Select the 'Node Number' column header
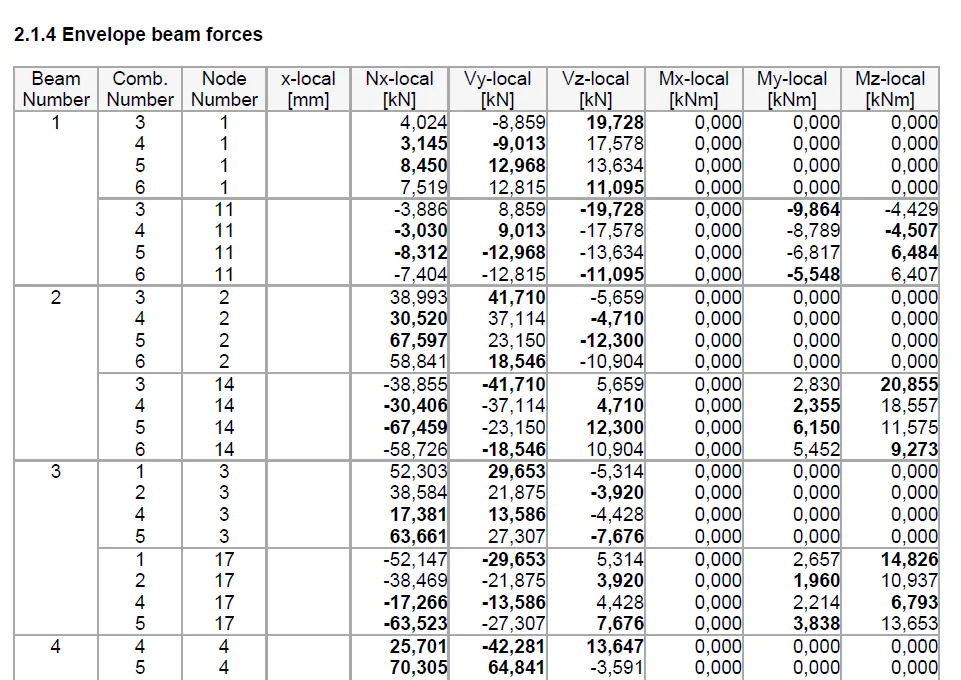Image resolution: width=961 pixels, height=680 pixels. pos(224,89)
